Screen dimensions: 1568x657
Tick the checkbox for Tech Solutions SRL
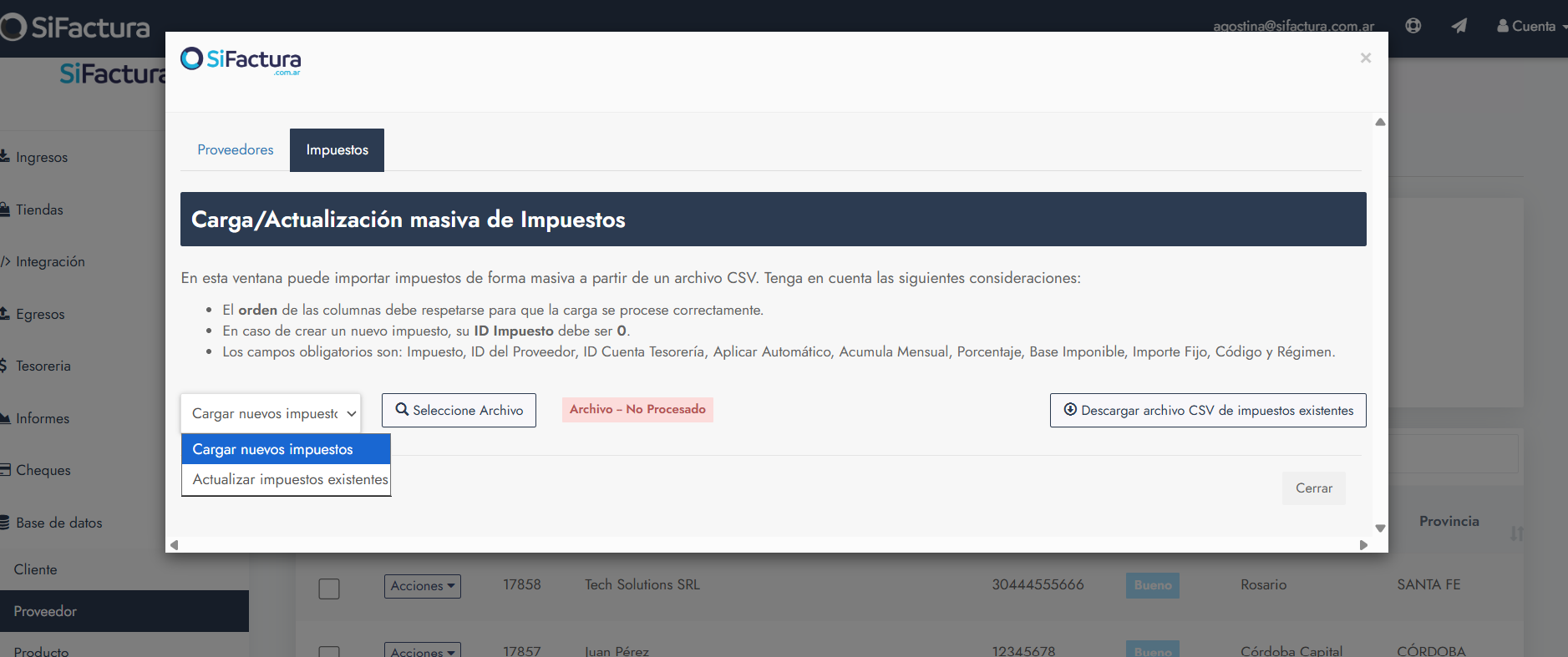point(329,589)
